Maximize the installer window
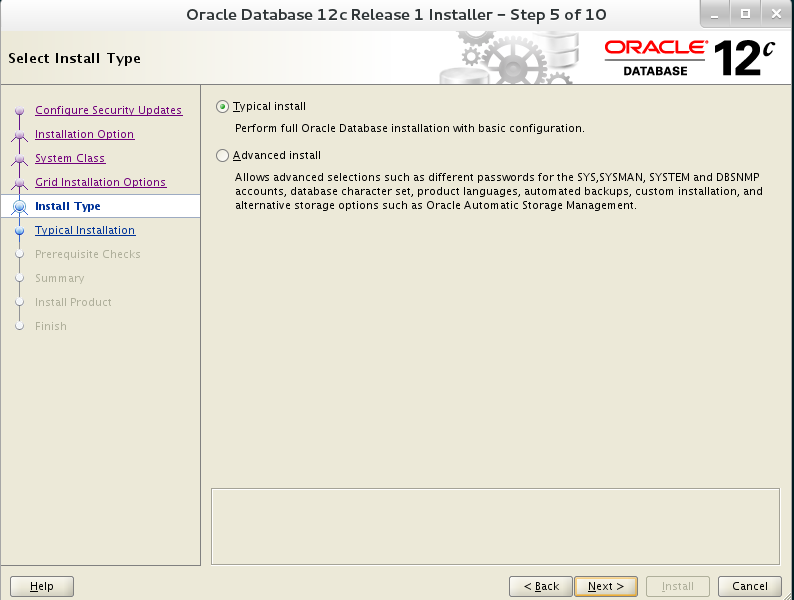Image resolution: width=794 pixels, height=600 pixels. [x=745, y=14]
